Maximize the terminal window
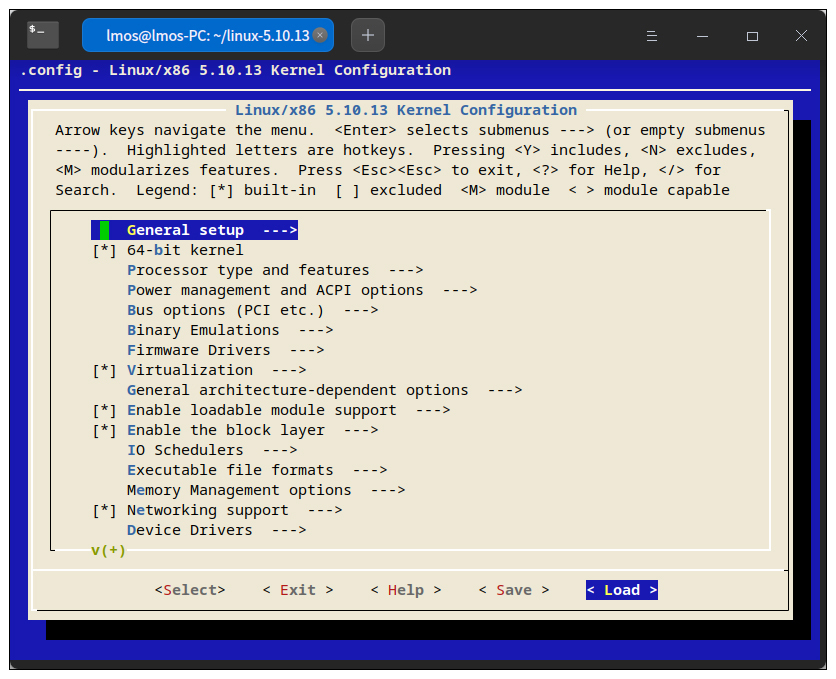836x679 pixels. click(752, 35)
